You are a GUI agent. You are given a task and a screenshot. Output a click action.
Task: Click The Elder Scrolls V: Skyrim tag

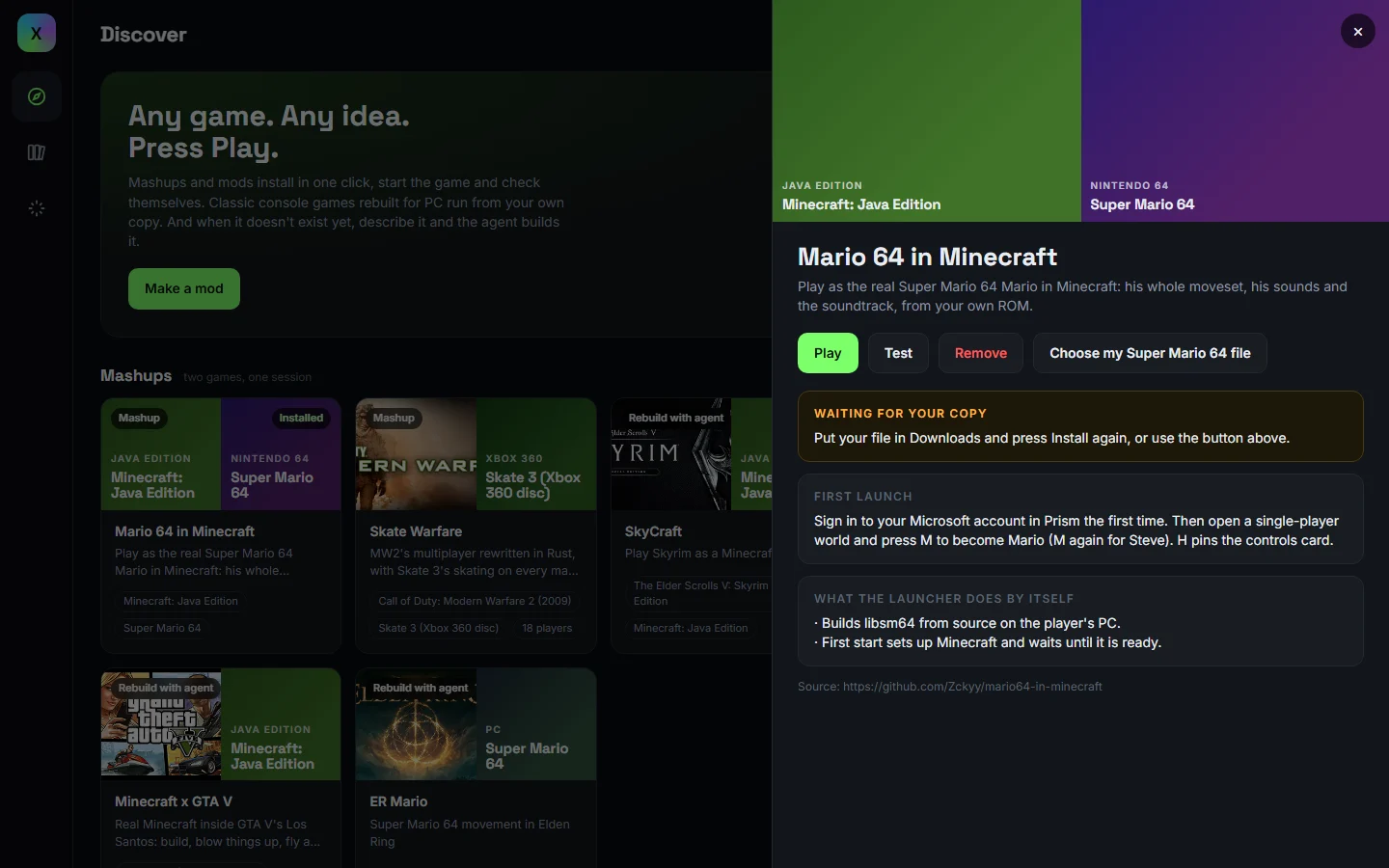pos(700,593)
